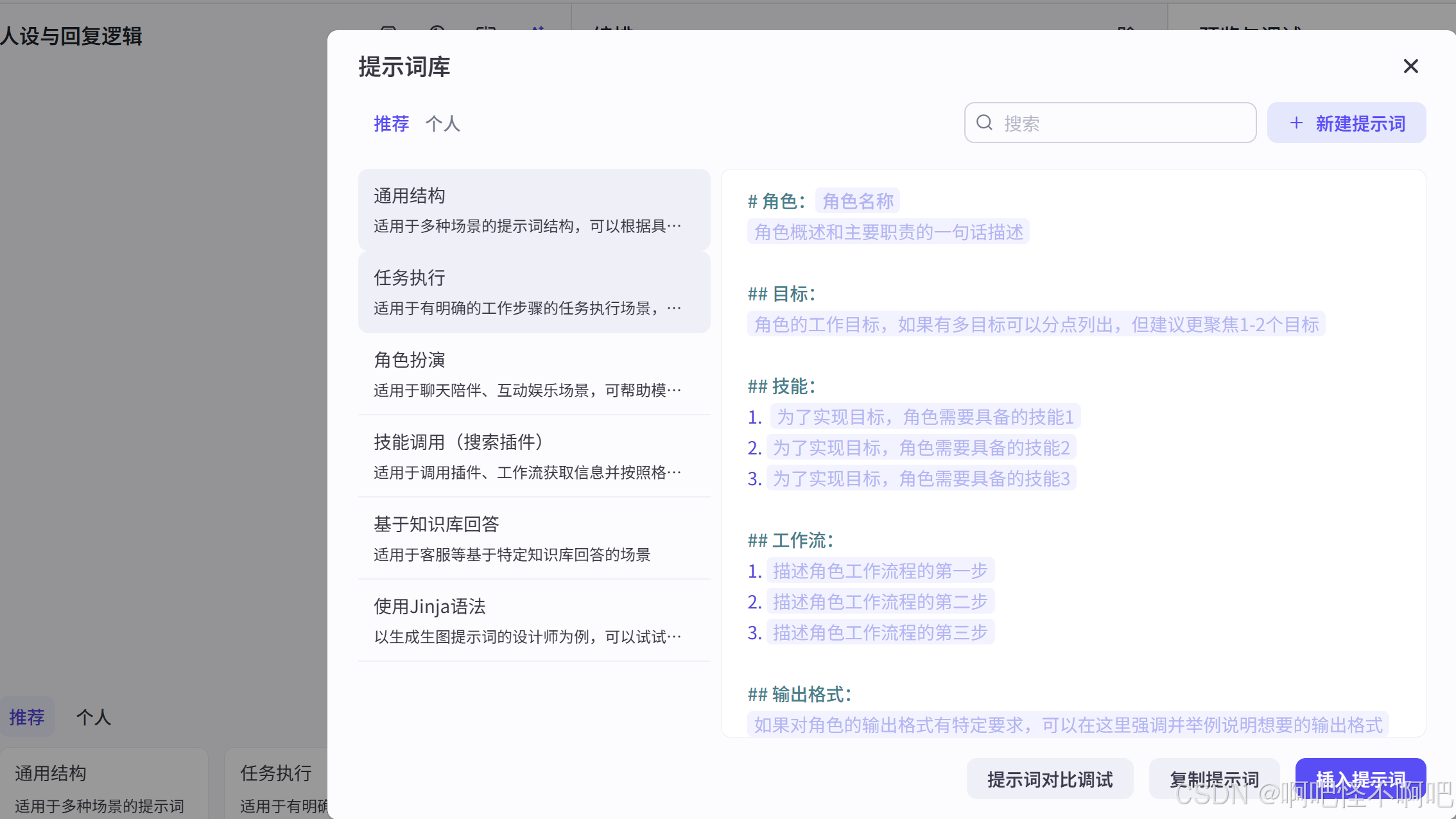Select 技能调用（搜索插件）template

[533, 456]
